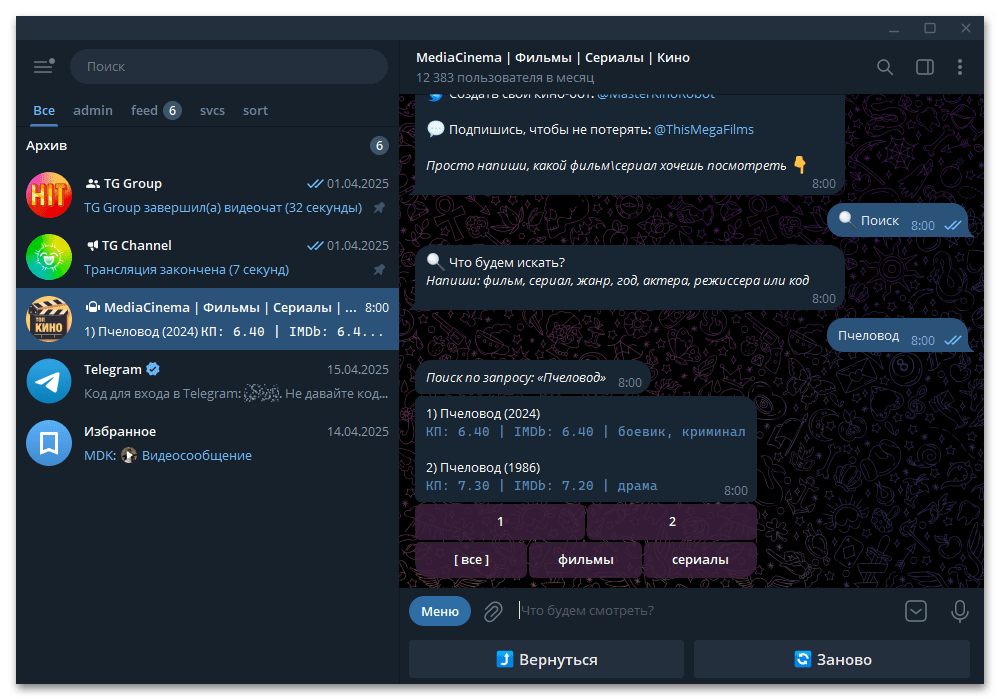Click the Заново keyboard button

coord(832,659)
